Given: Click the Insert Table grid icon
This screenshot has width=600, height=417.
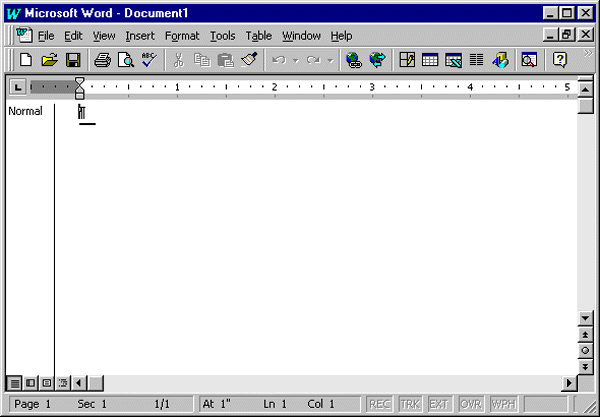Looking at the screenshot, I should (430, 60).
